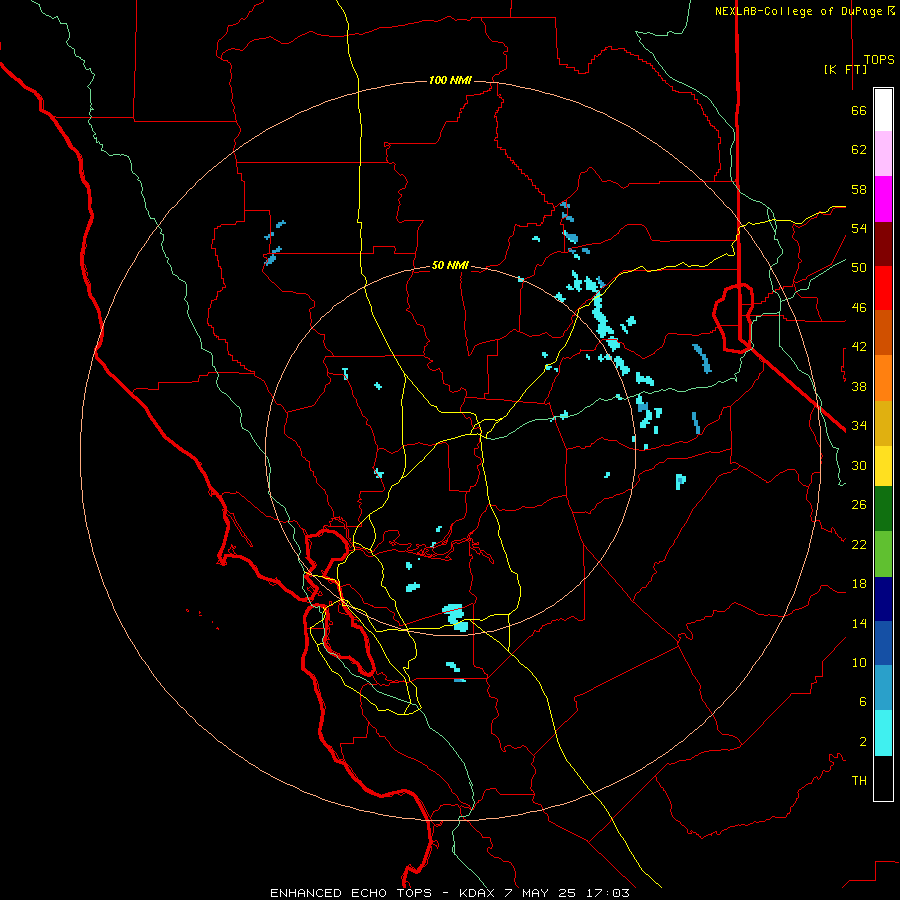Click the 30 legend value
The width and height of the screenshot is (900, 900).
click(x=859, y=465)
